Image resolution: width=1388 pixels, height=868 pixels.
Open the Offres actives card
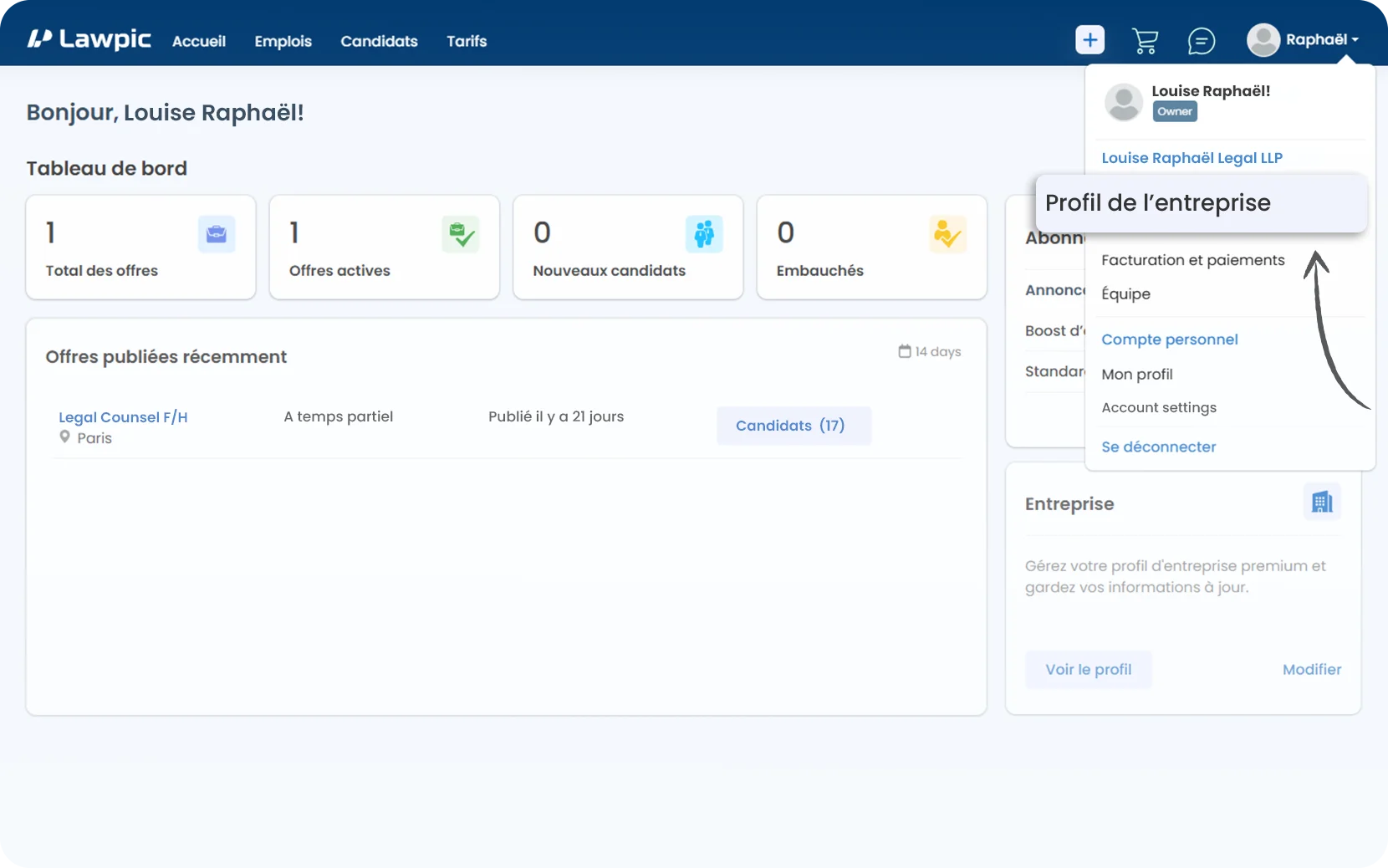coord(384,248)
